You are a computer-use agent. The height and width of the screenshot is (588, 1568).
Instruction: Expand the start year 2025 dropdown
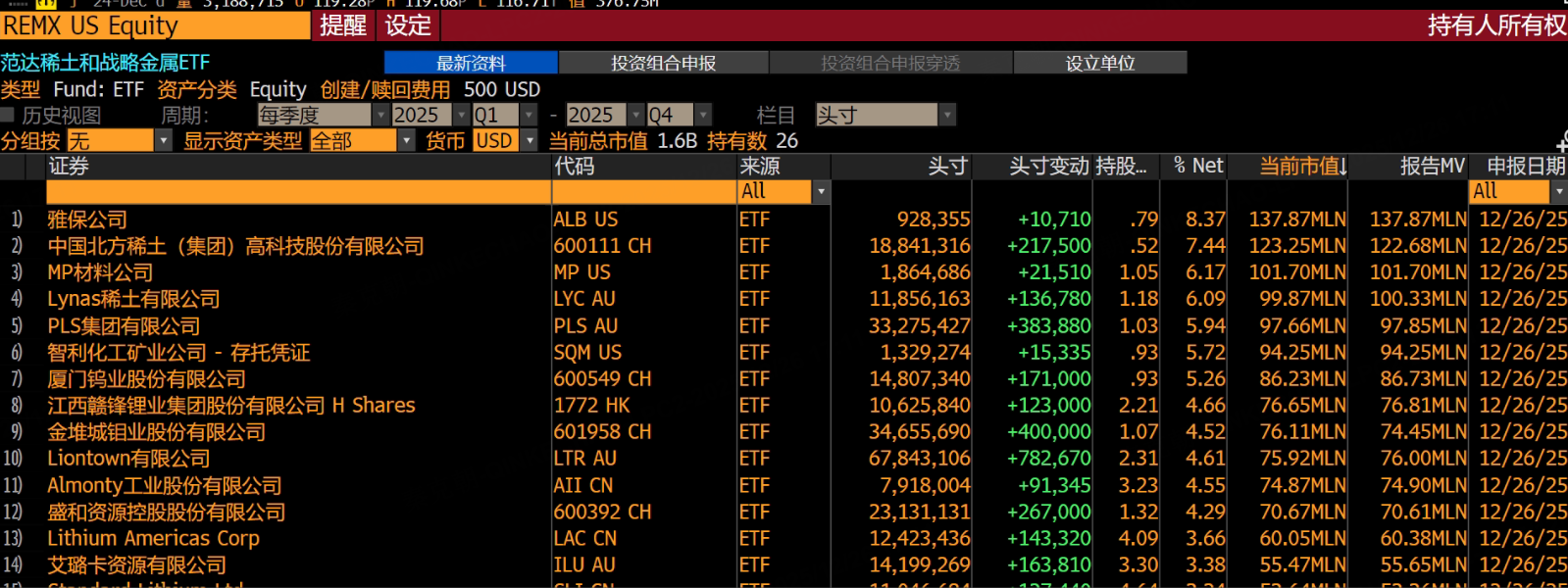coord(430,115)
